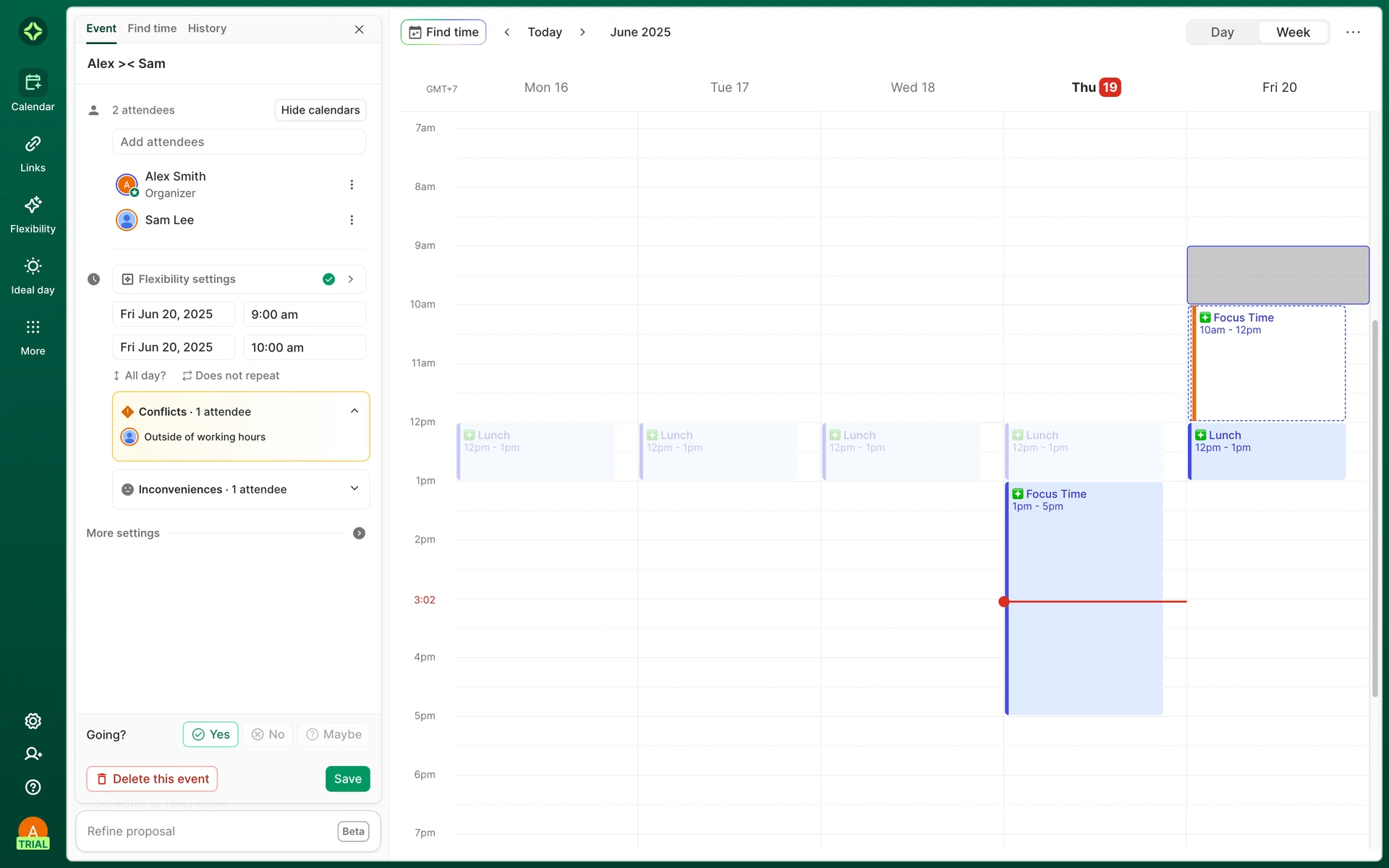1389x868 pixels.
Task: Toggle the All day option
Action: click(140, 375)
